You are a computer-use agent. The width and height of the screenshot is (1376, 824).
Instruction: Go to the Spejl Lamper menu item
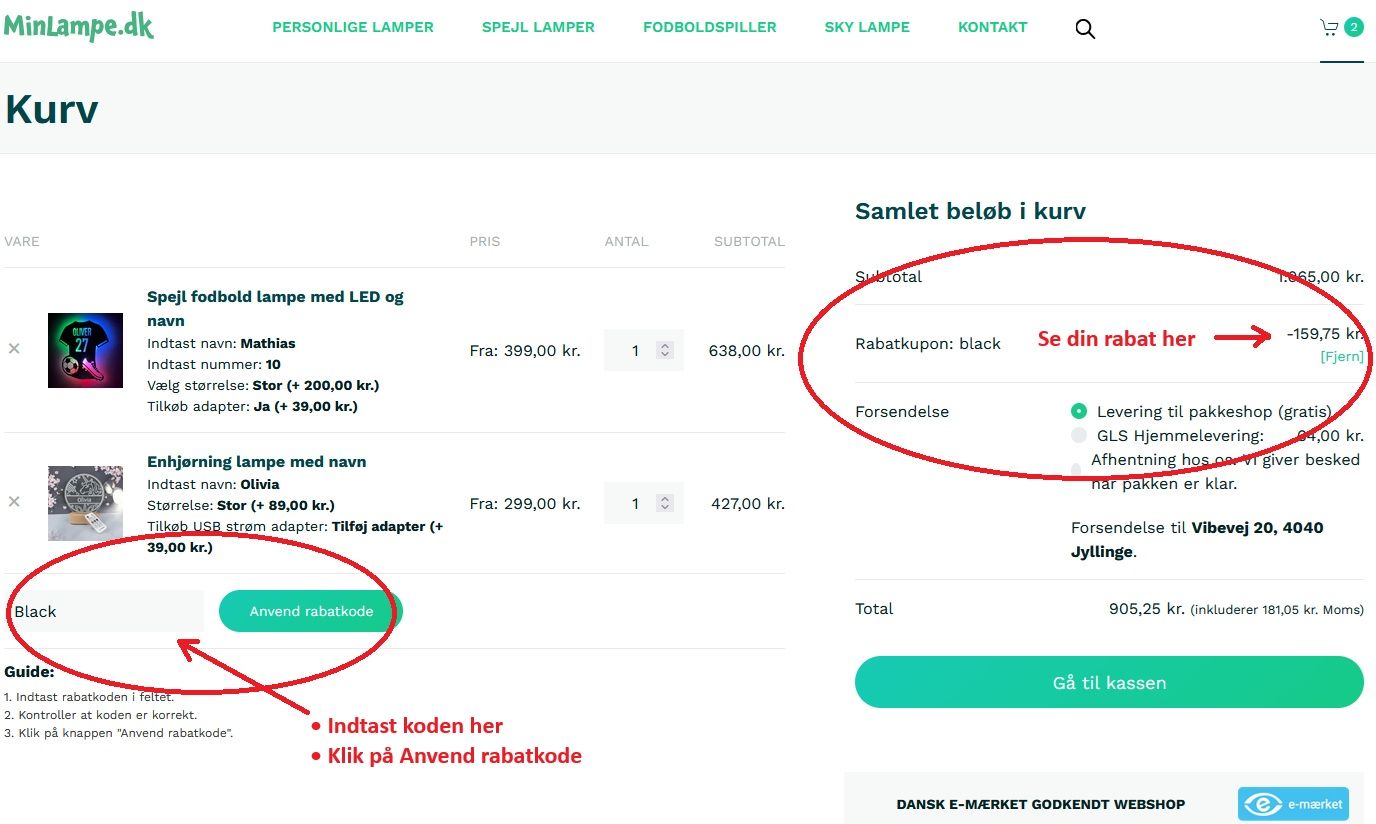538,27
